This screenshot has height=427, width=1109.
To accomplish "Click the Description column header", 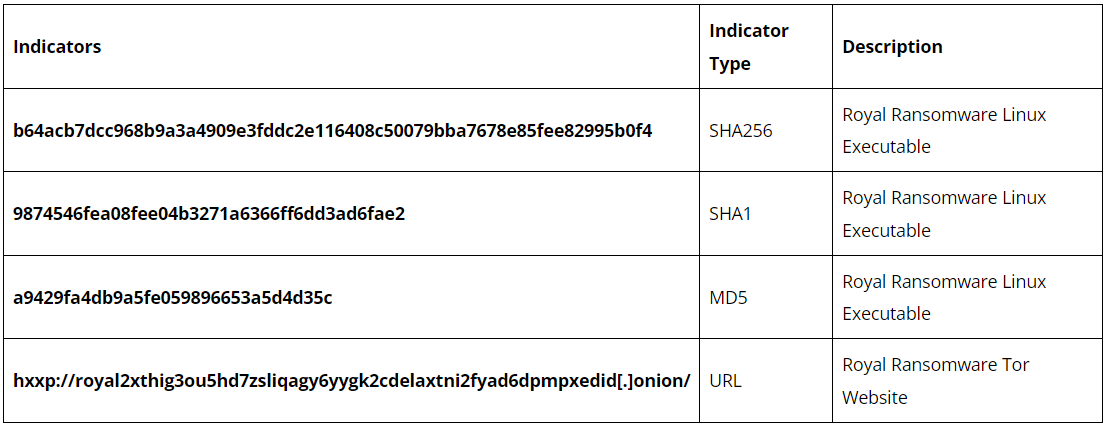I will [x=892, y=47].
